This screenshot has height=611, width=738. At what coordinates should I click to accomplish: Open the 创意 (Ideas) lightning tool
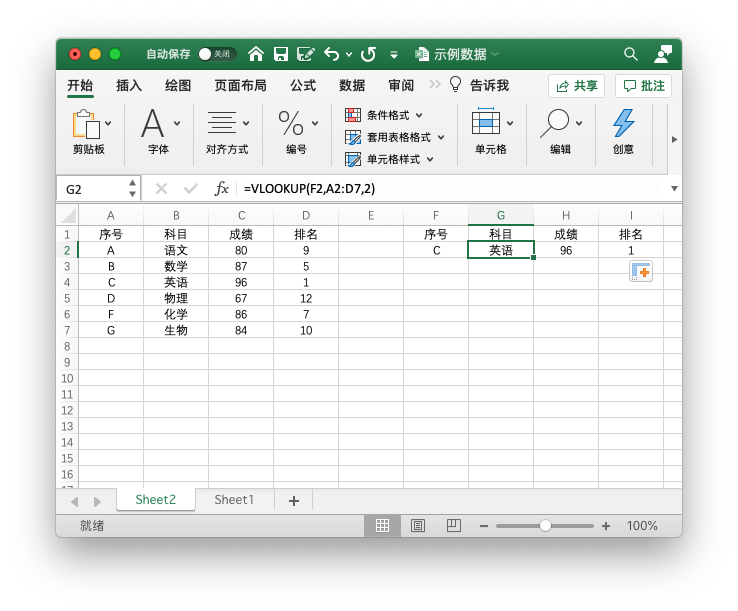coord(623,132)
